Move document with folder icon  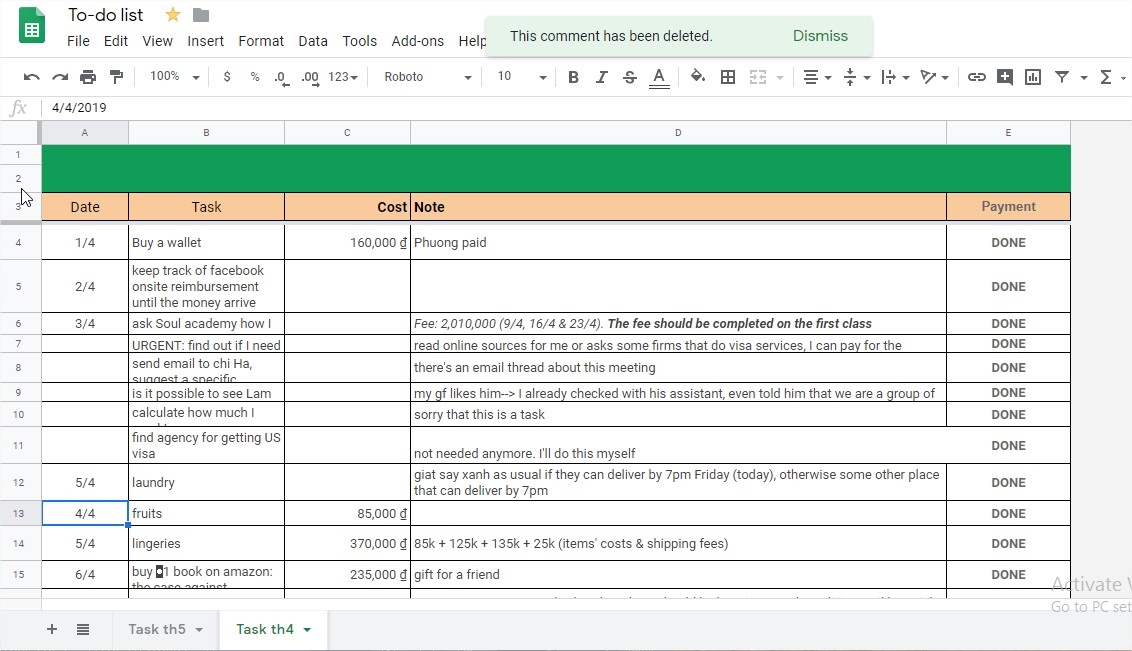pos(201,14)
